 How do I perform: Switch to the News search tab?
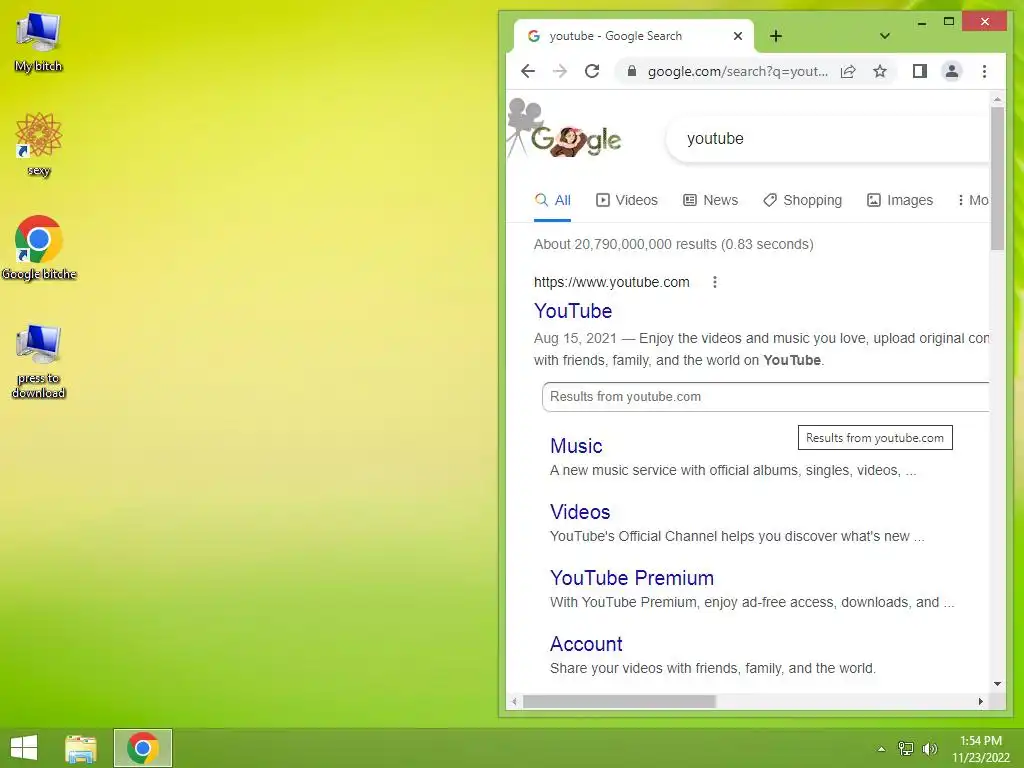click(711, 200)
